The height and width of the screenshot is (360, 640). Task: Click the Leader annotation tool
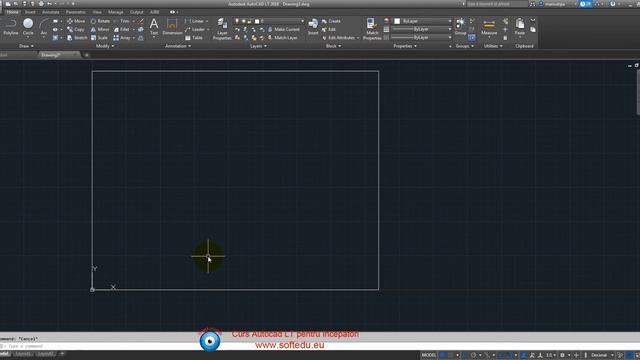tap(196, 29)
